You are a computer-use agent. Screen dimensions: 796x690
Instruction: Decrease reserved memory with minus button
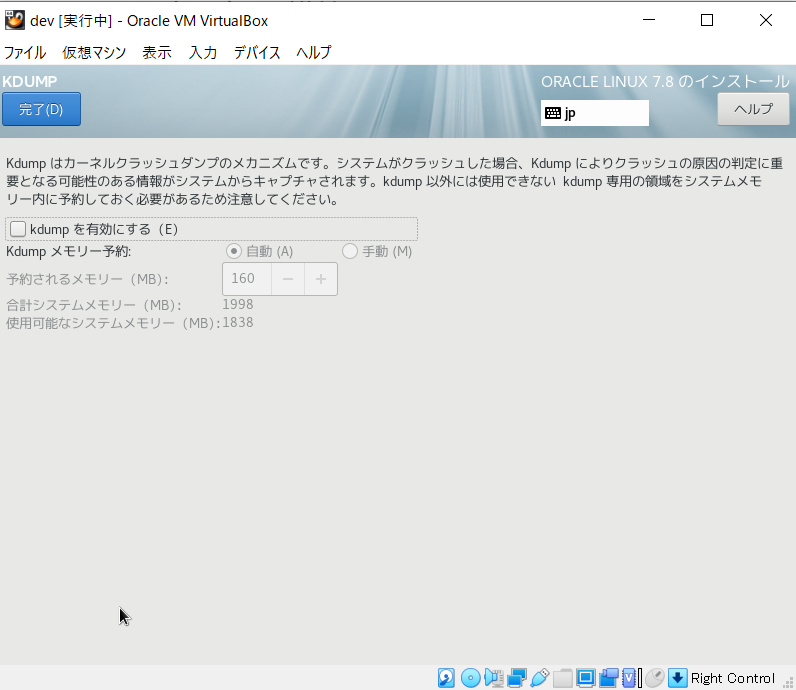pos(288,279)
